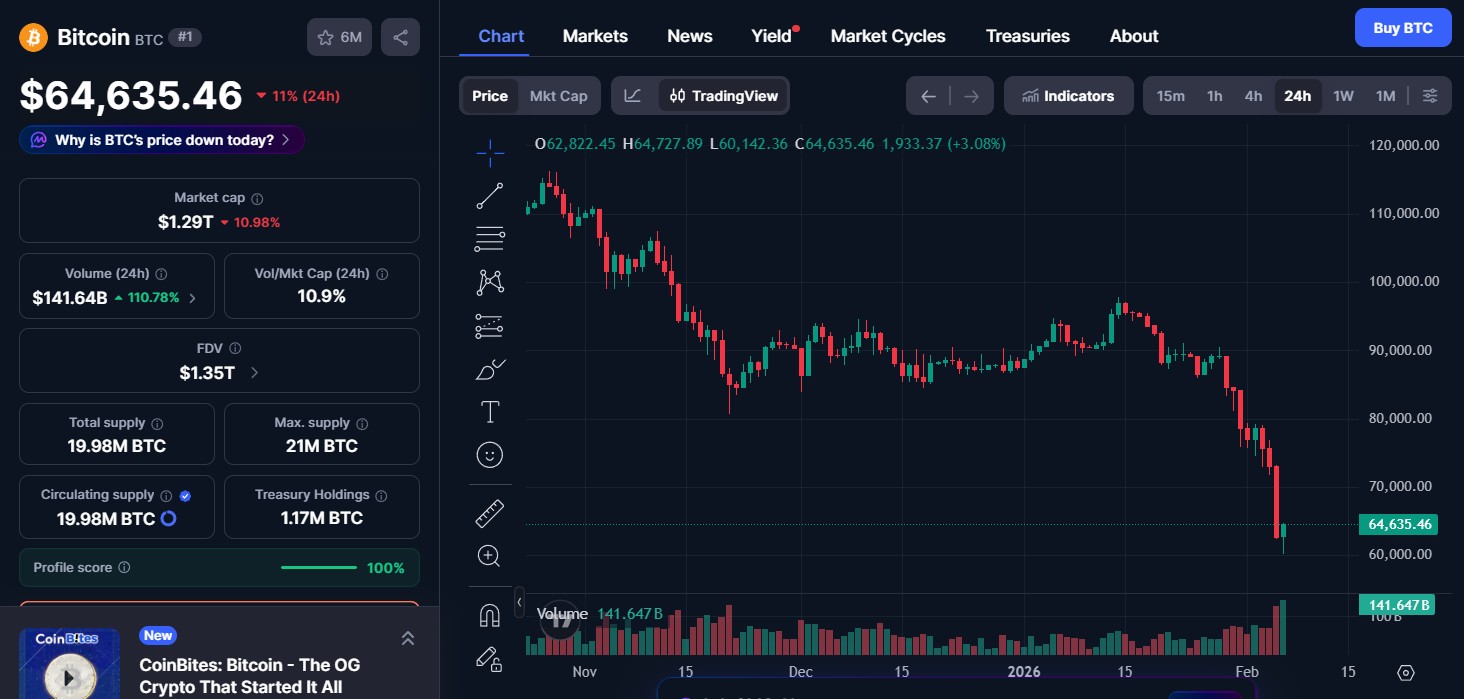Select the trend line drawing tool
This screenshot has width=1464, height=699.
coord(489,195)
